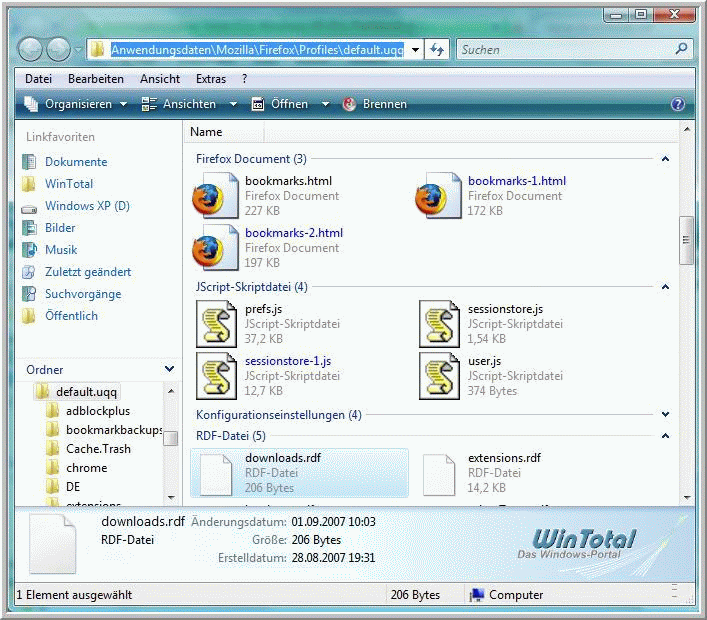Open the Extras menu

[x=211, y=79]
